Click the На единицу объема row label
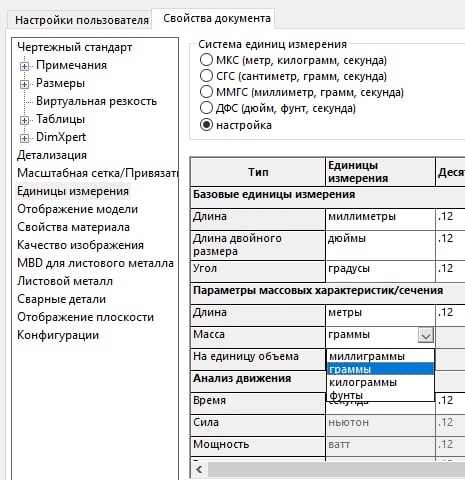This screenshot has height=480, width=465. (258, 359)
